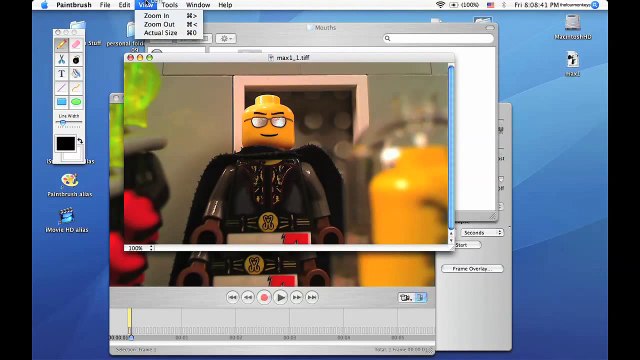Image resolution: width=640 pixels, height=360 pixels.
Task: Select the pink Eraser tool
Action: coord(76,44)
